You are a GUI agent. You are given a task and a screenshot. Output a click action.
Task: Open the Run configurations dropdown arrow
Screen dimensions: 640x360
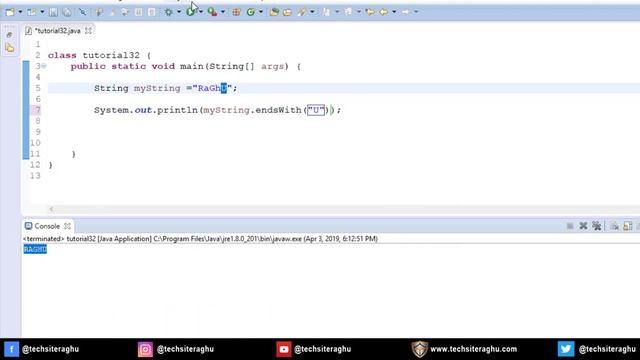point(201,12)
